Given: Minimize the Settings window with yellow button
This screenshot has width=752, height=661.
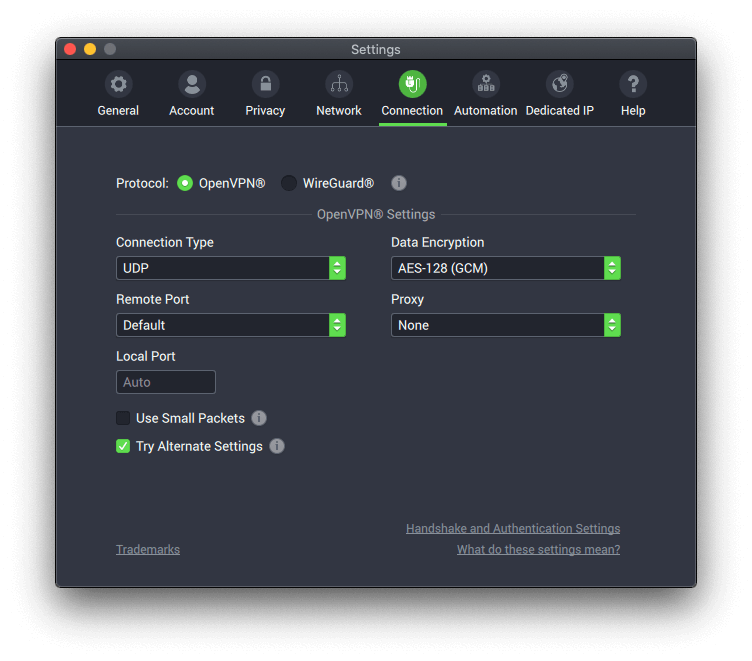Looking at the screenshot, I should pos(90,49).
